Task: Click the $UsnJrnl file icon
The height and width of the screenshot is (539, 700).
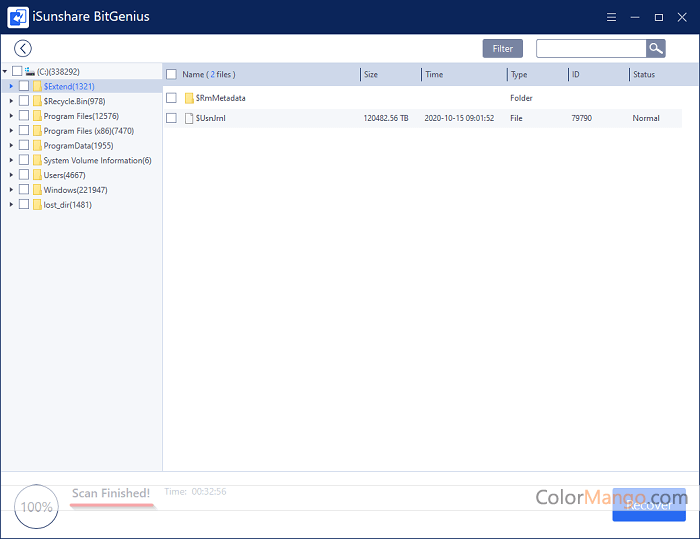Action: click(x=188, y=118)
